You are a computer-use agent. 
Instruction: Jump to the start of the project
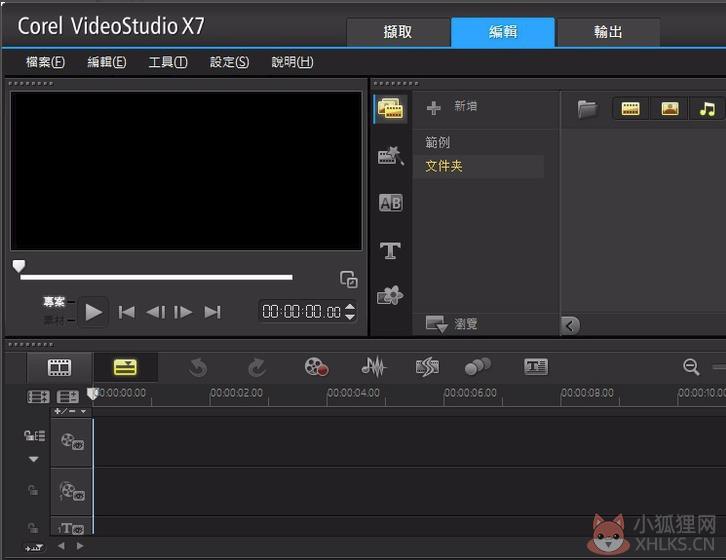pyautogui.click(x=126, y=312)
